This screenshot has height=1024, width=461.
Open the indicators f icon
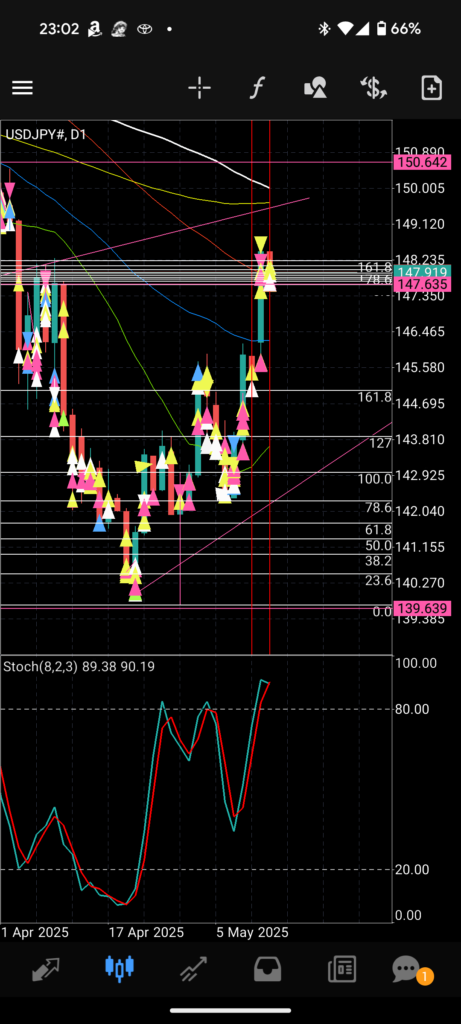click(257, 88)
